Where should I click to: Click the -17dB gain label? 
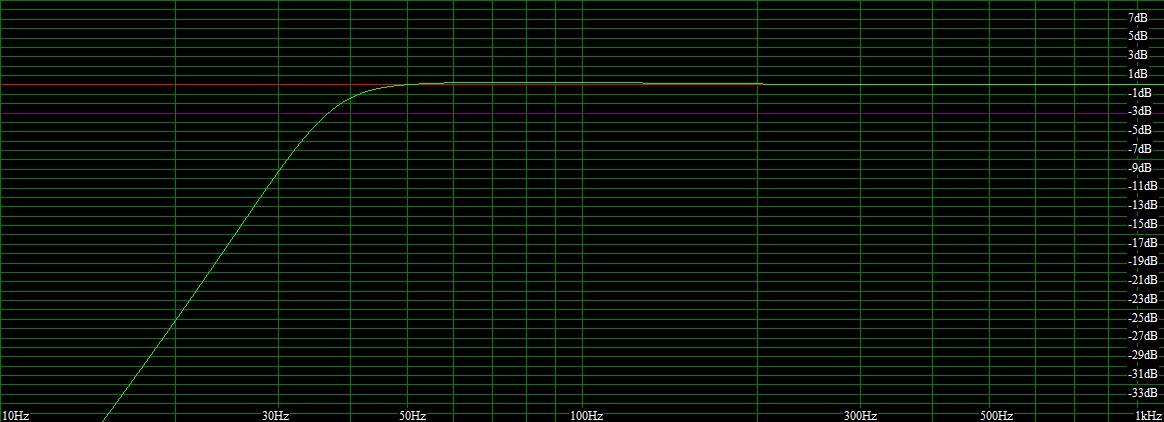point(1141,243)
